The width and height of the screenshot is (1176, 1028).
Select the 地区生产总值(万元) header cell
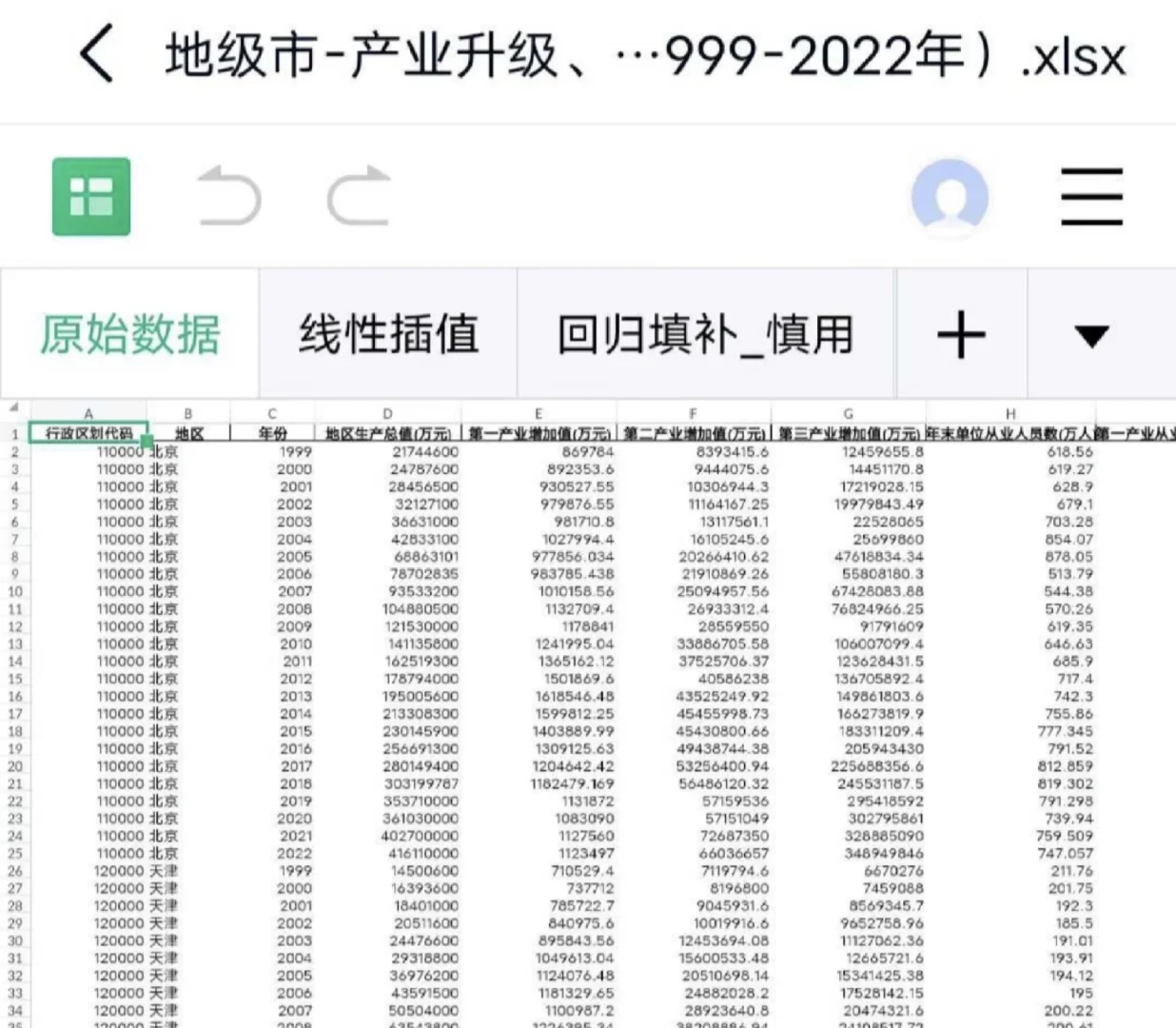point(387,433)
